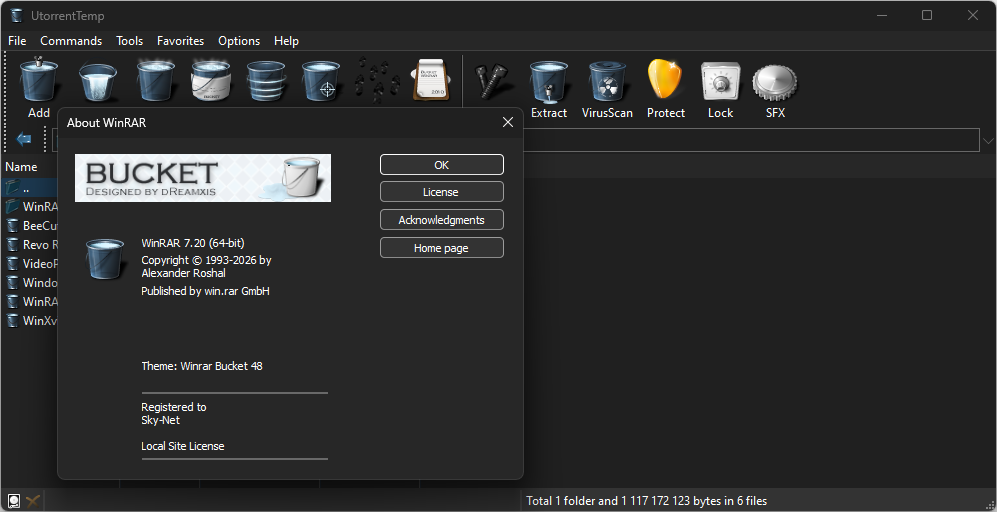The height and width of the screenshot is (512, 997).
Task: Select the VideoP archive row
Action: coord(30,263)
